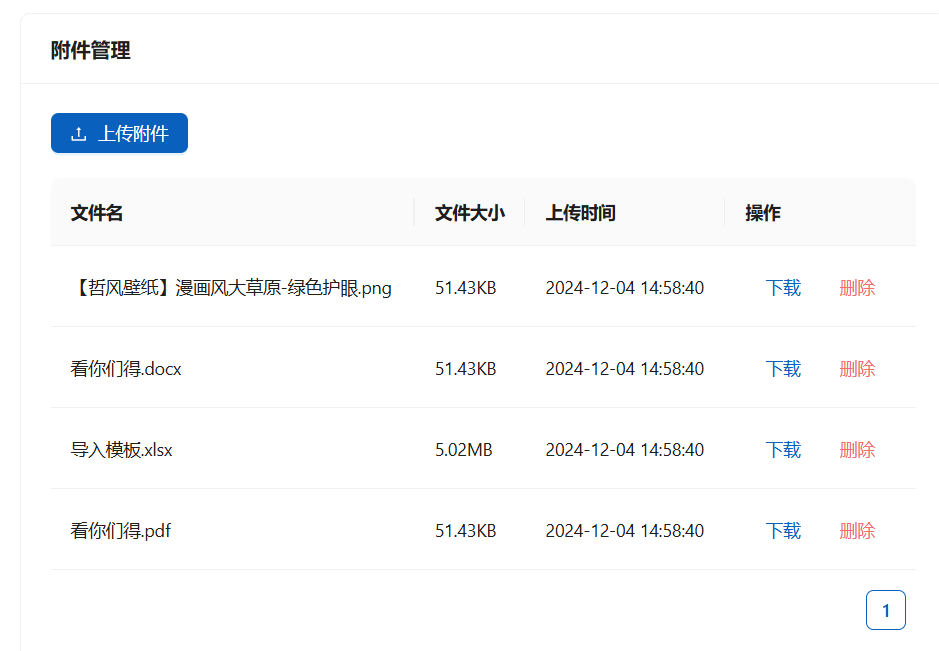939x651 pixels.
Task: Delete 看你们得.pdf attachment
Action: click(x=857, y=531)
